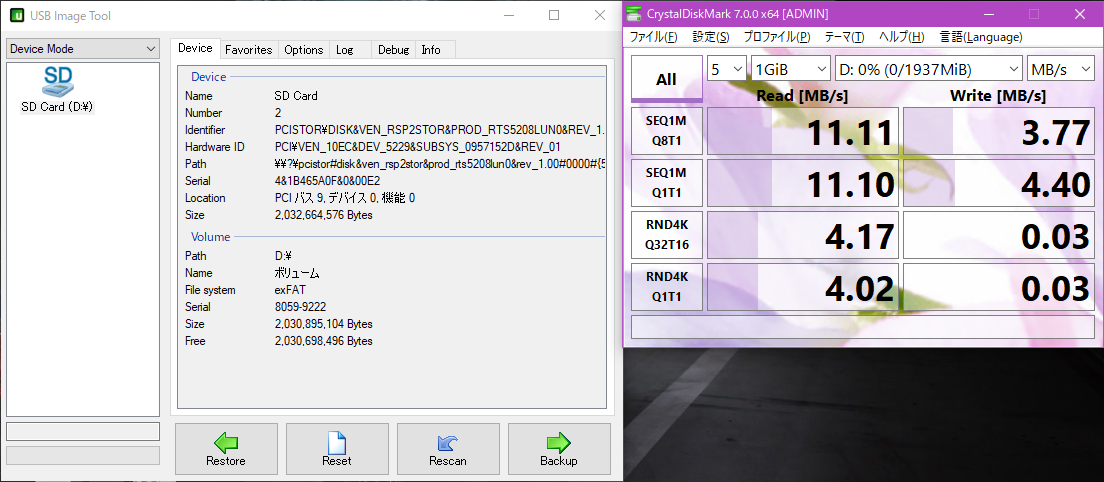Click the USB Image Tool title bar icon

pyautogui.click(x=17, y=15)
